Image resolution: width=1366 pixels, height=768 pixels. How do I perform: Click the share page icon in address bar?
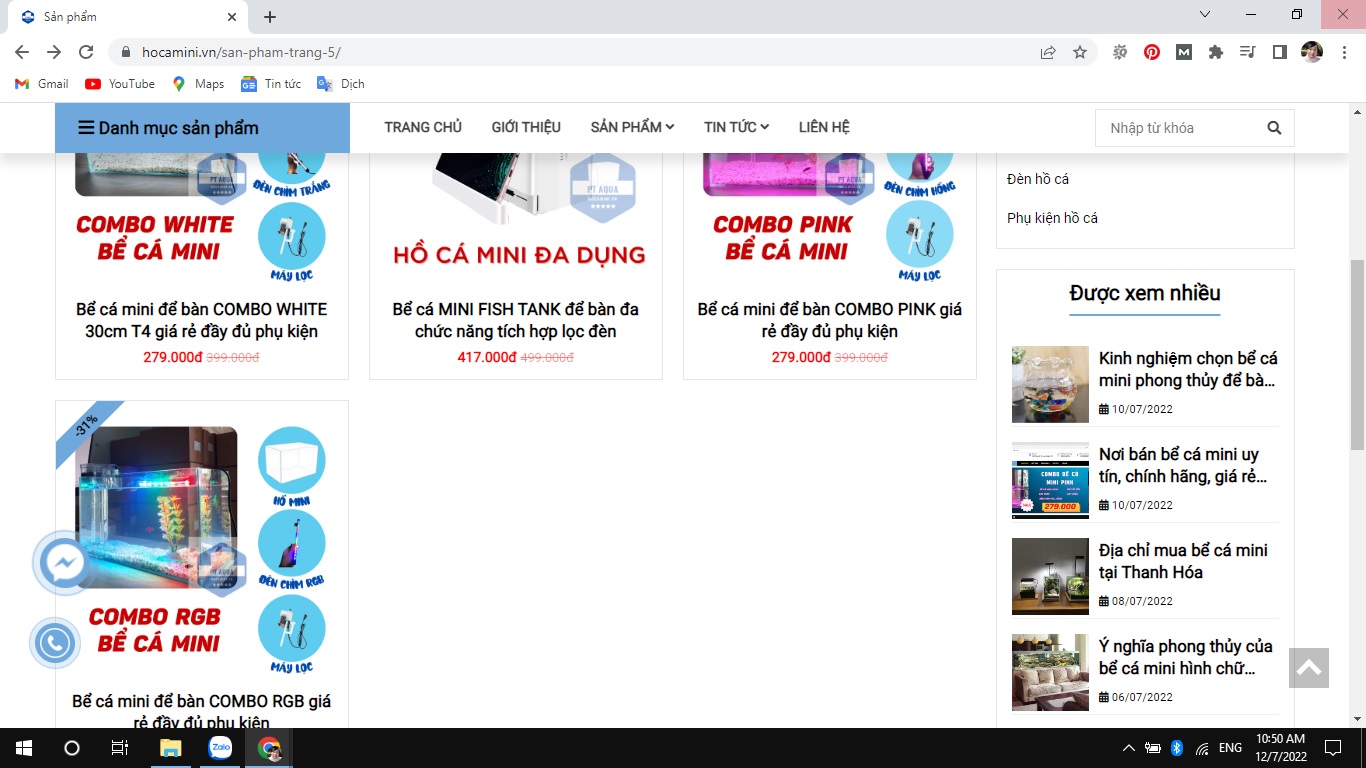tap(1048, 52)
